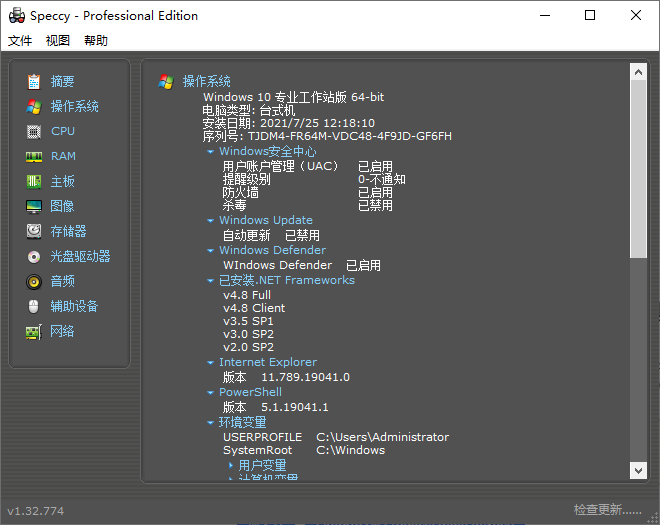The image size is (660, 525).
Task: Click the disc icon next to 光盘驱动器
Action: click(x=34, y=257)
